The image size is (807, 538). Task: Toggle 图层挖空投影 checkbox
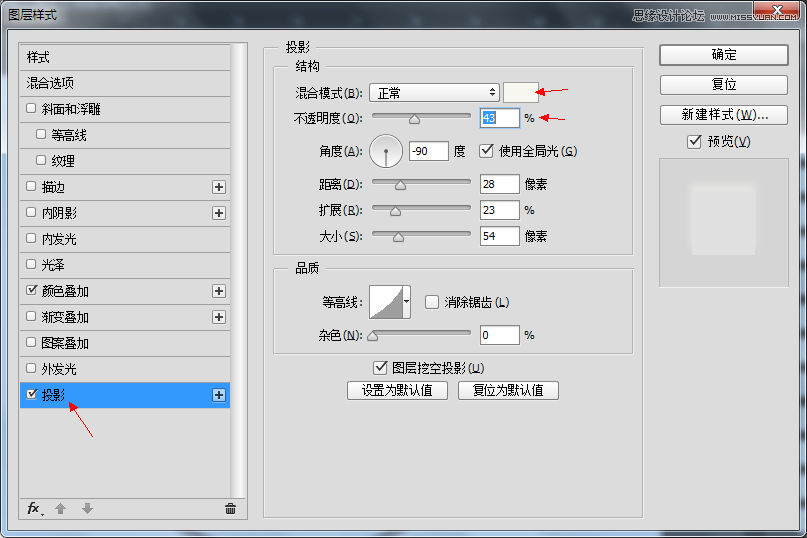380,368
